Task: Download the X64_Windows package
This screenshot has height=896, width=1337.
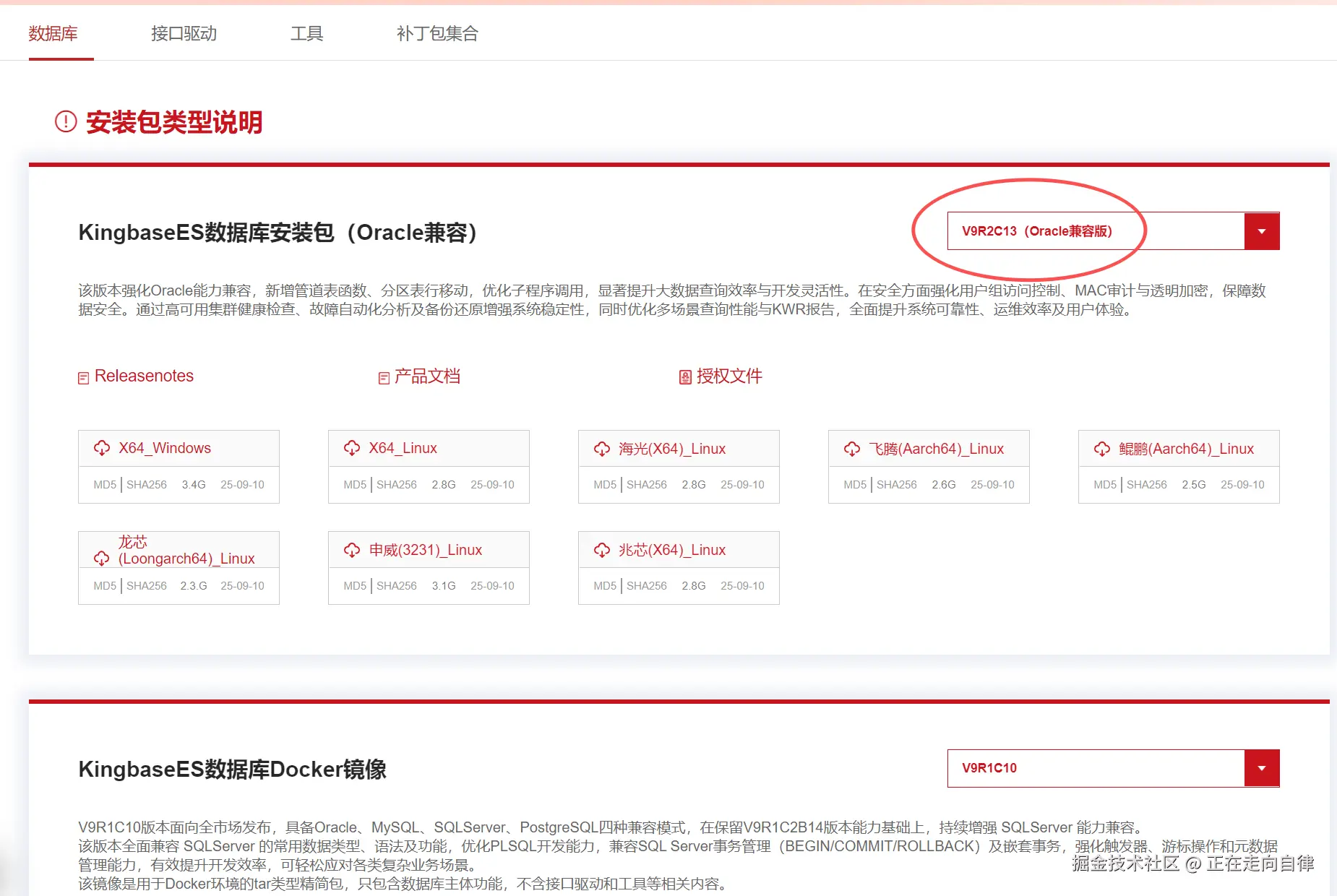Action: (165, 448)
